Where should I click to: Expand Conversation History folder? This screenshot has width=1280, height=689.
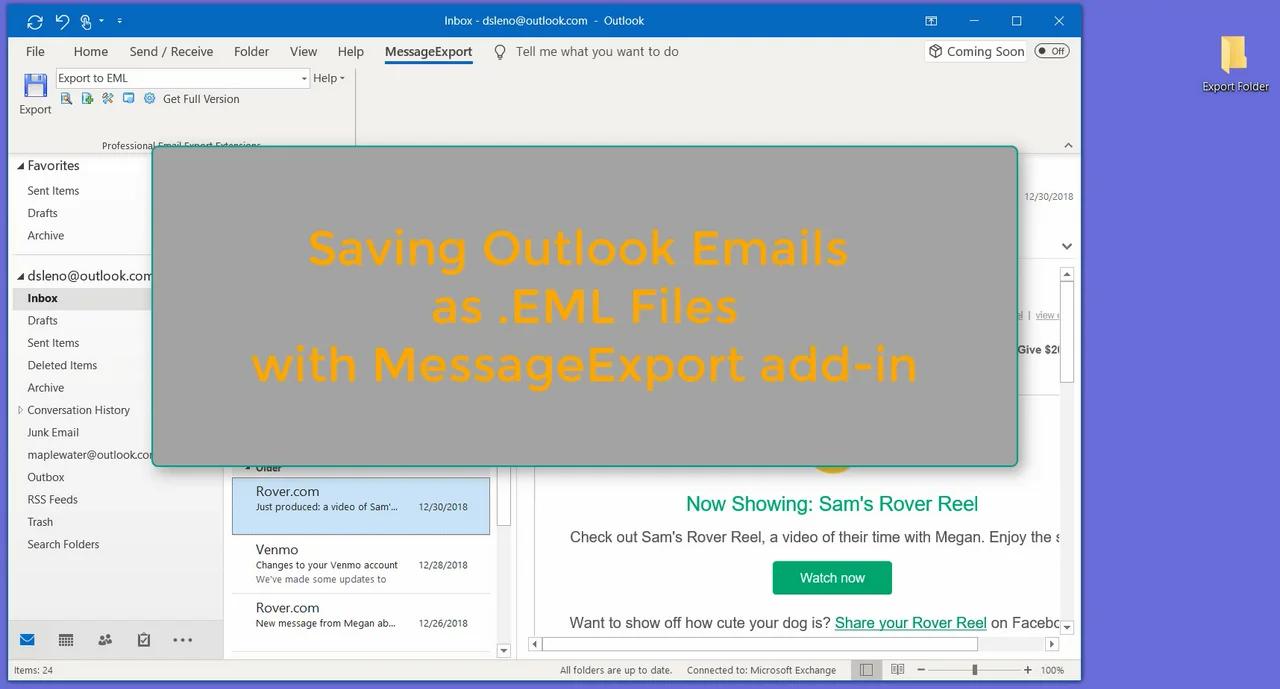[x=20, y=410]
